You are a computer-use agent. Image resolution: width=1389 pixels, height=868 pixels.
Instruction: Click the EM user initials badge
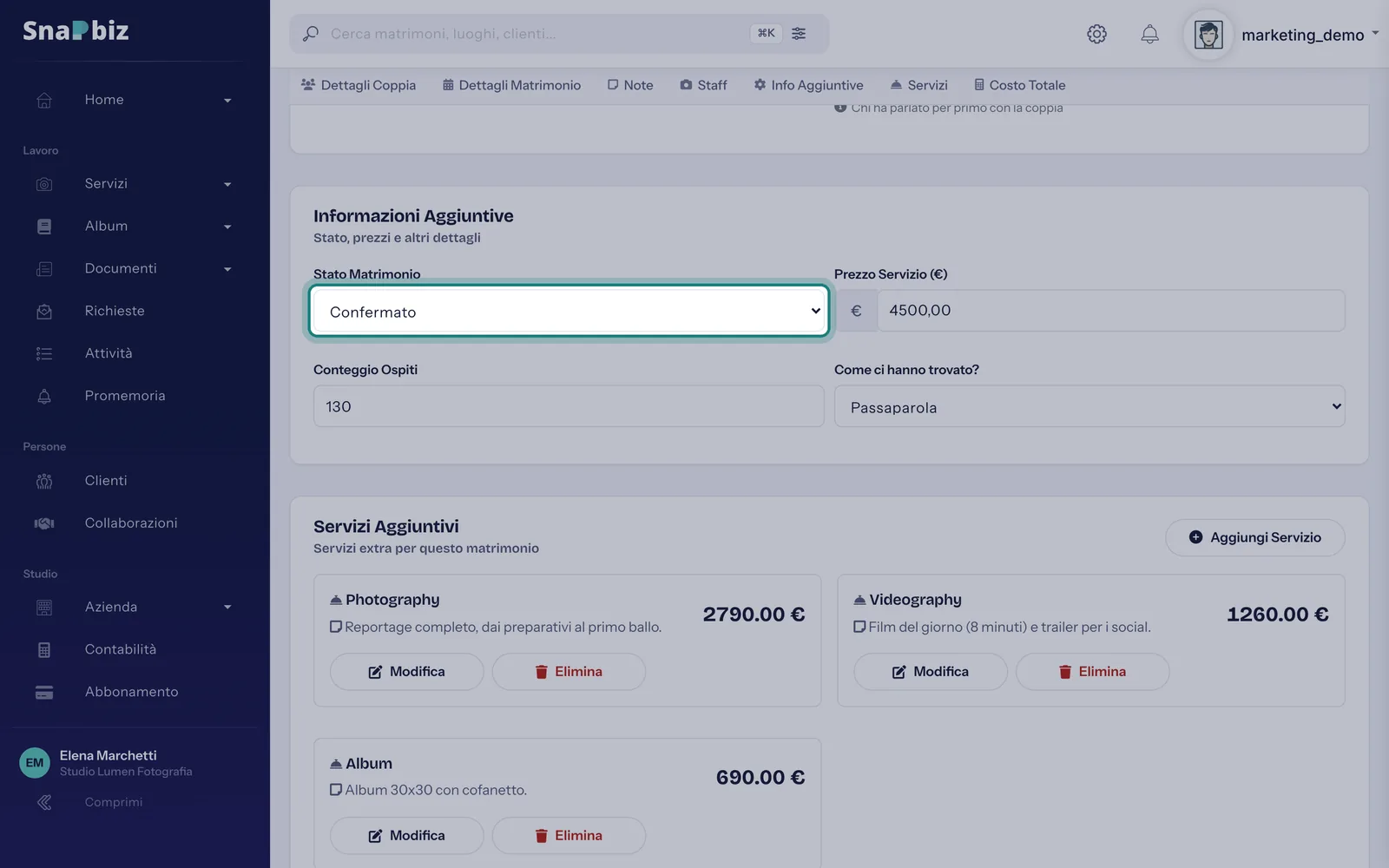pos(35,763)
